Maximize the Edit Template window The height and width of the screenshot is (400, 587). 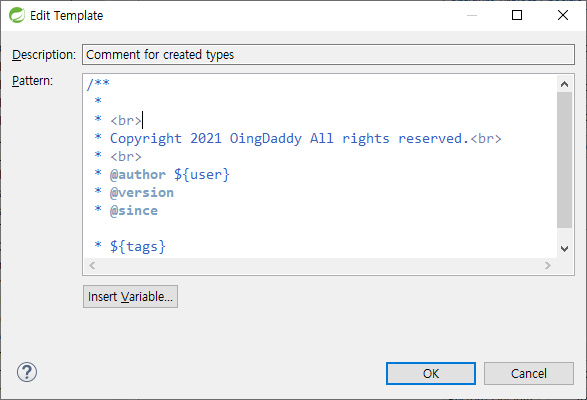point(517,15)
